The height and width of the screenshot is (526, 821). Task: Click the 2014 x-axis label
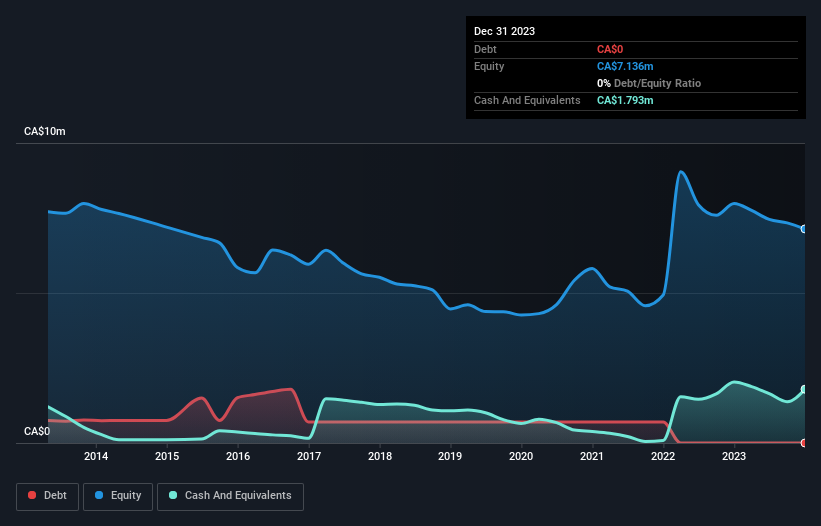click(96, 456)
